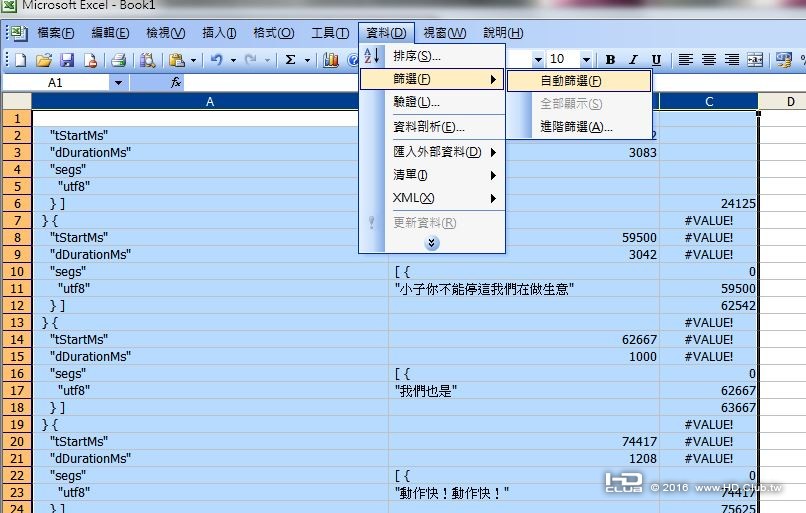Click the Undo arrow icon
The image size is (806, 513).
click(x=217, y=60)
